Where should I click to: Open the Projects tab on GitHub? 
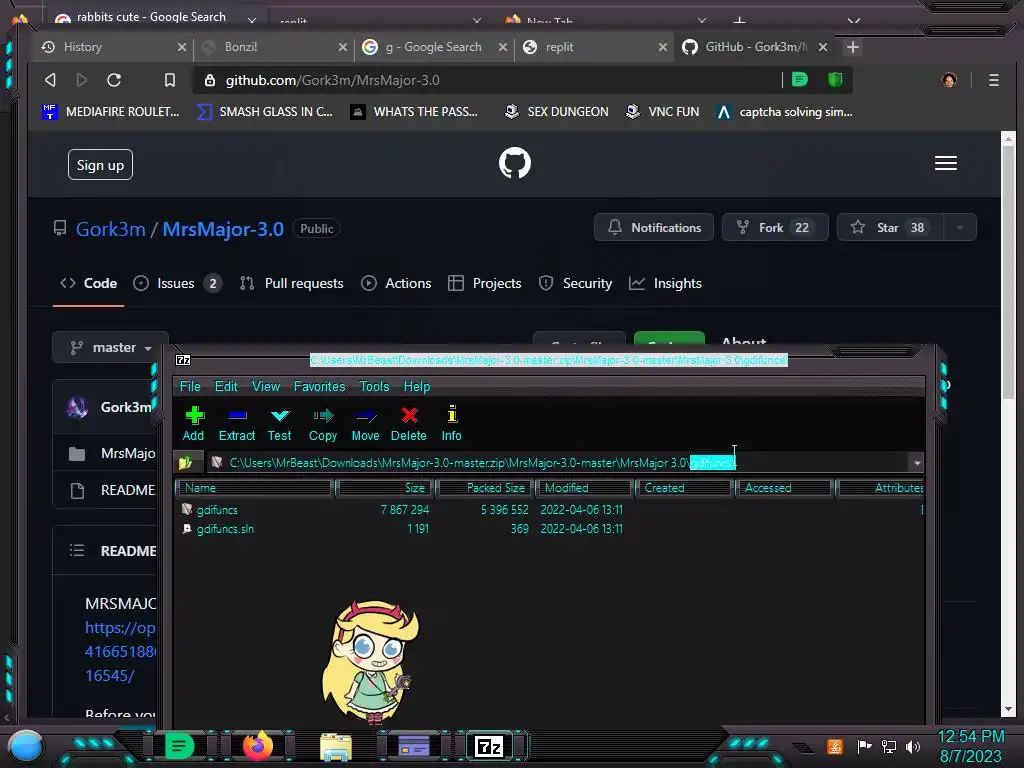[485, 283]
